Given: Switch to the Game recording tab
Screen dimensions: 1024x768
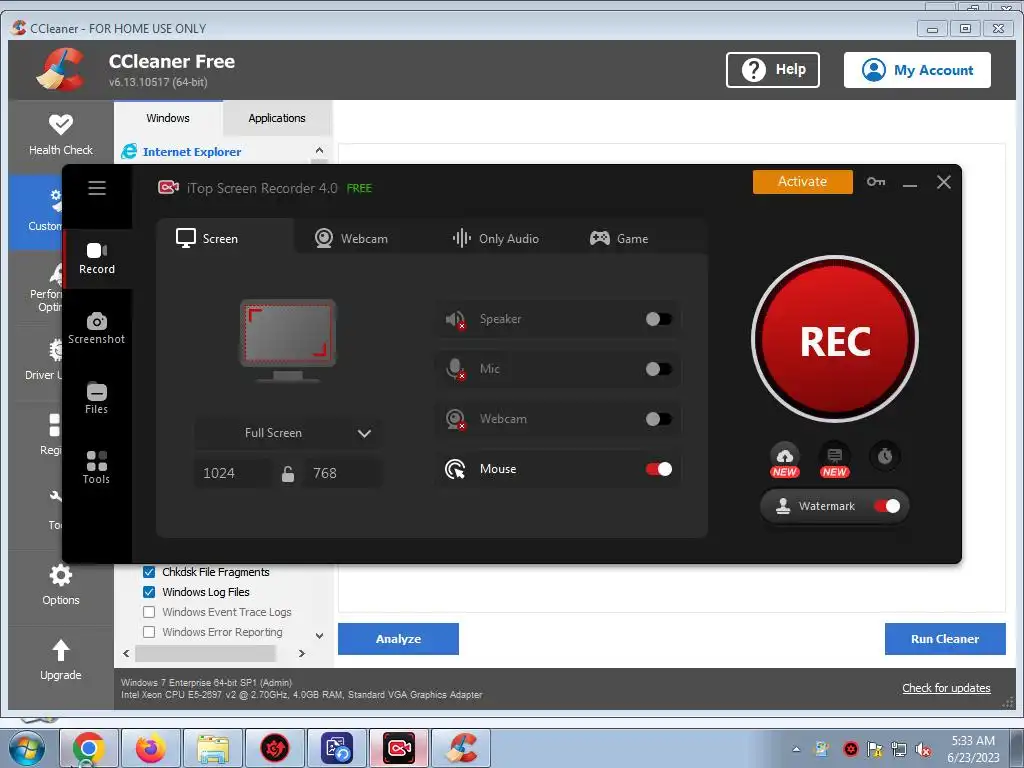Looking at the screenshot, I should pyautogui.click(x=618, y=238).
